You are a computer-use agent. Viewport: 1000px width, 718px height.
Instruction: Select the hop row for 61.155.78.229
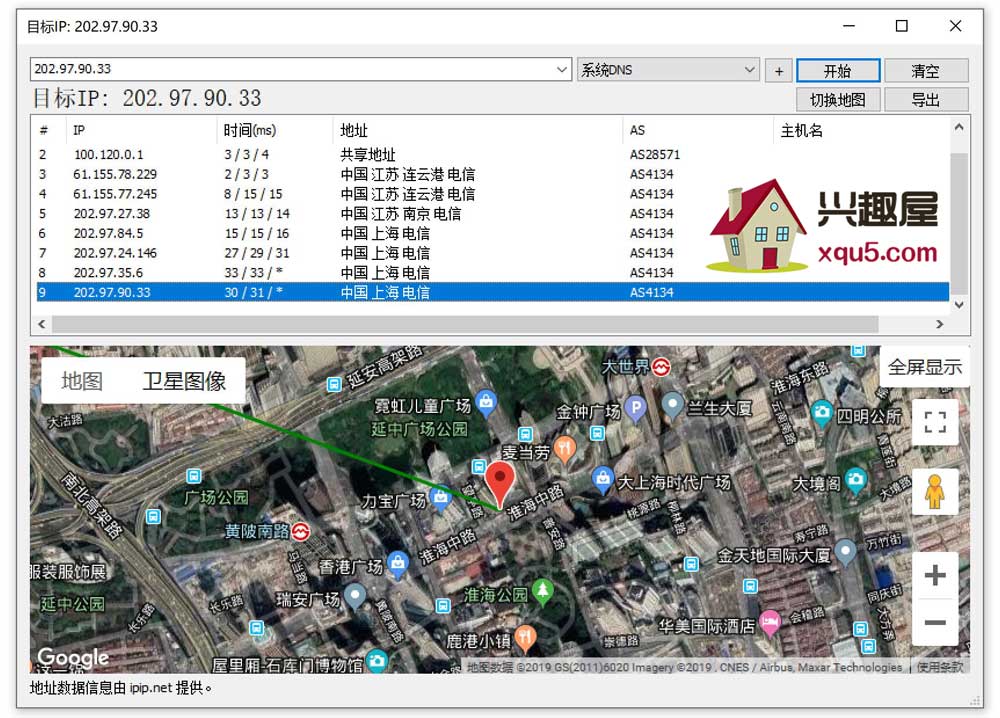(492, 174)
